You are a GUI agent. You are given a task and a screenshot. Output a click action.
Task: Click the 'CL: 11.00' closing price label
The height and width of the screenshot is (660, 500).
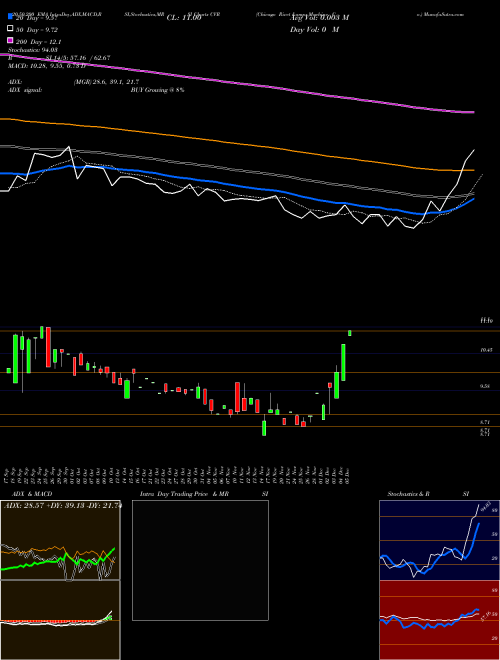coord(184,18)
